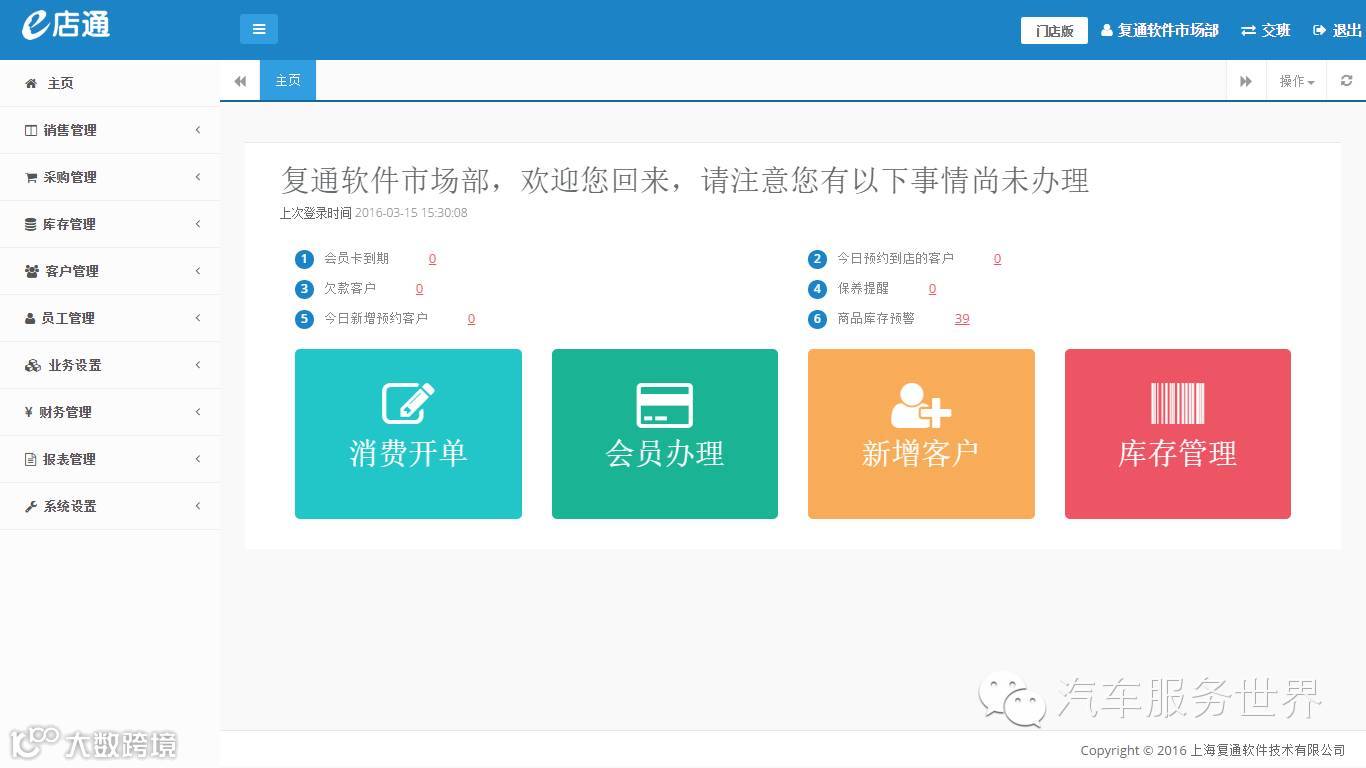This screenshot has width=1366, height=768.
Task: Open the 操作 dropdown
Action: click(x=1297, y=81)
